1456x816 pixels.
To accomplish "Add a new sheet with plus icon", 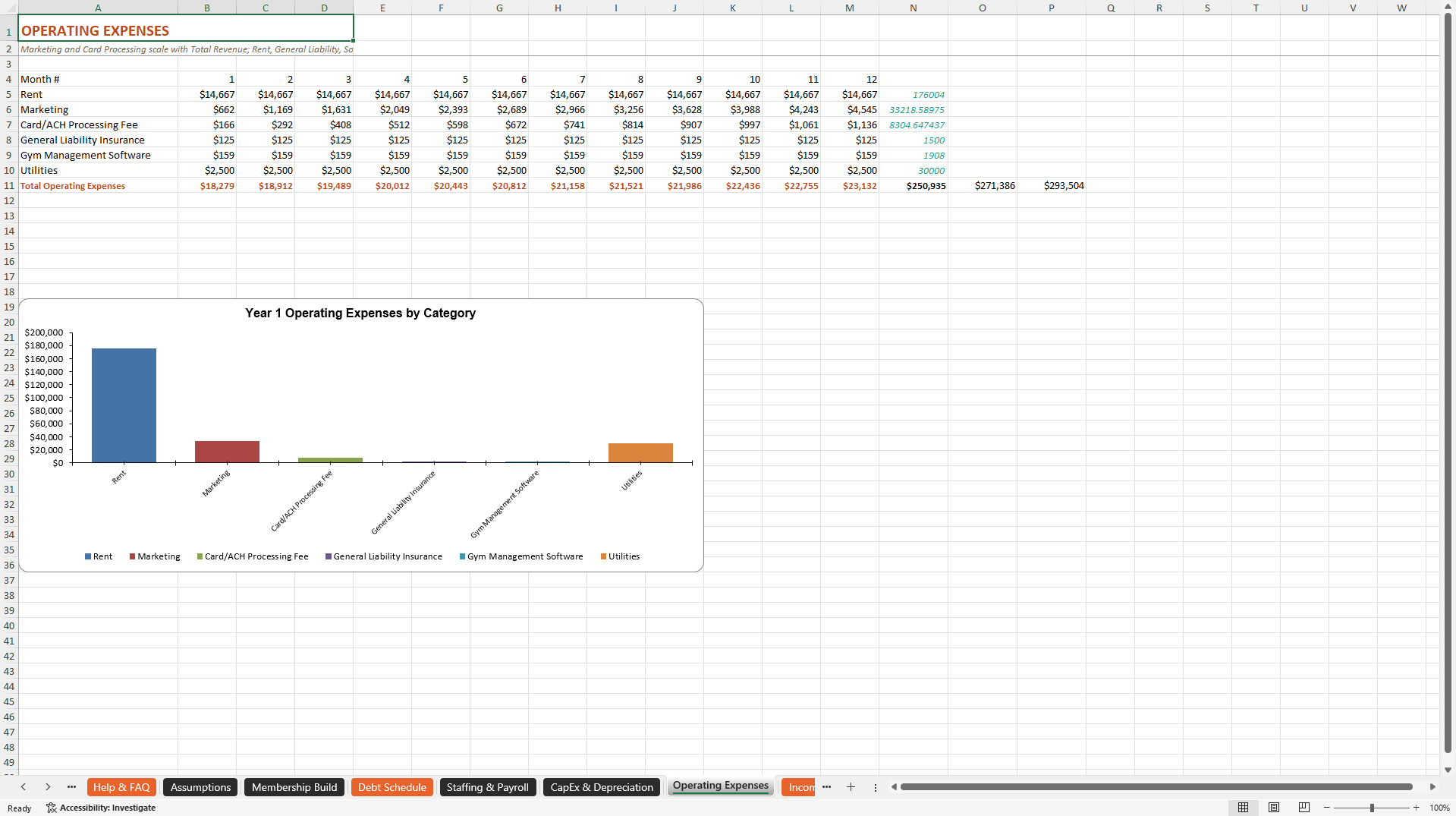I will click(x=851, y=787).
